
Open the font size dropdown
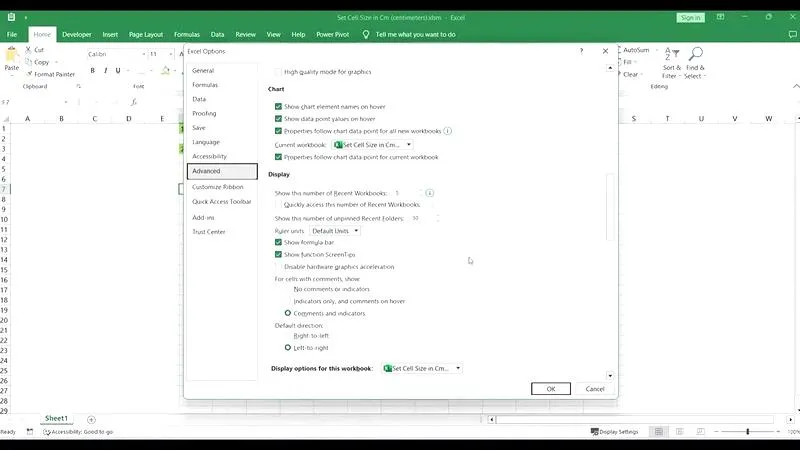click(171, 54)
